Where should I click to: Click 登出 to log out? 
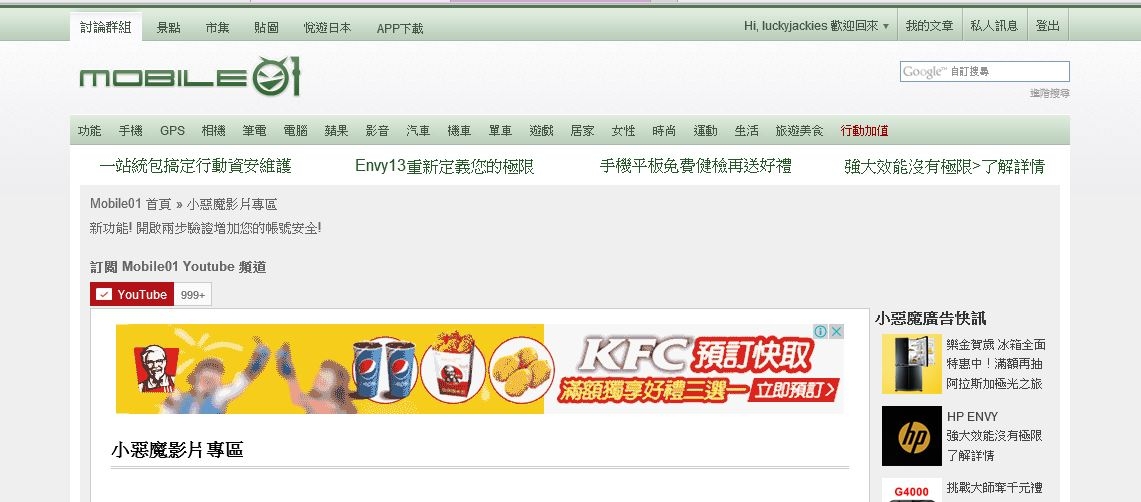coord(1047,26)
